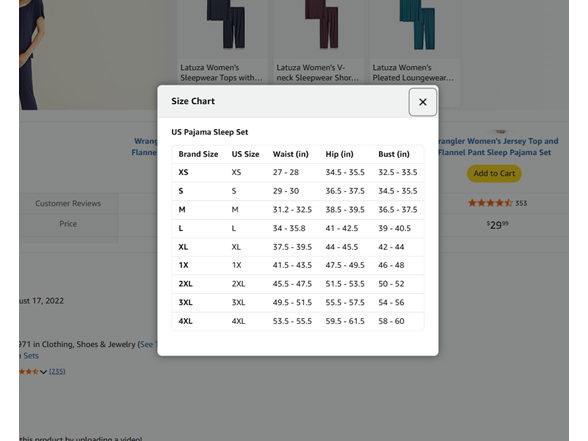This screenshot has width=588, height=441.
Task: Open the Latuza Women's Pleated Loungewear thumbnail
Action: tap(414, 41)
